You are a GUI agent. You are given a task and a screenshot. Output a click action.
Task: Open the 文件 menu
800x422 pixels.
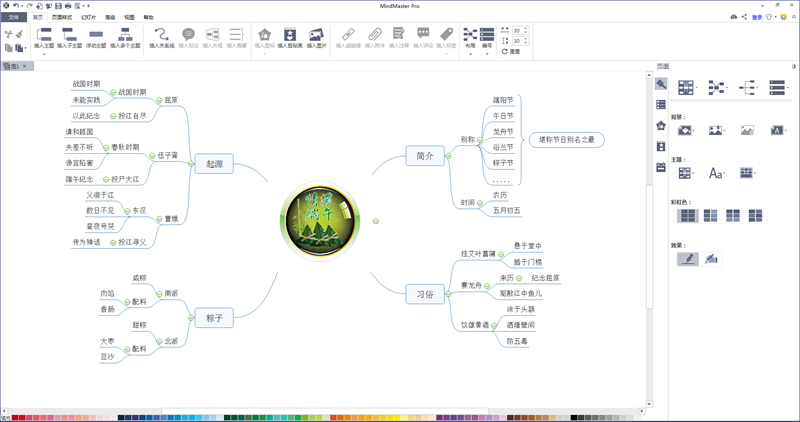pos(13,17)
